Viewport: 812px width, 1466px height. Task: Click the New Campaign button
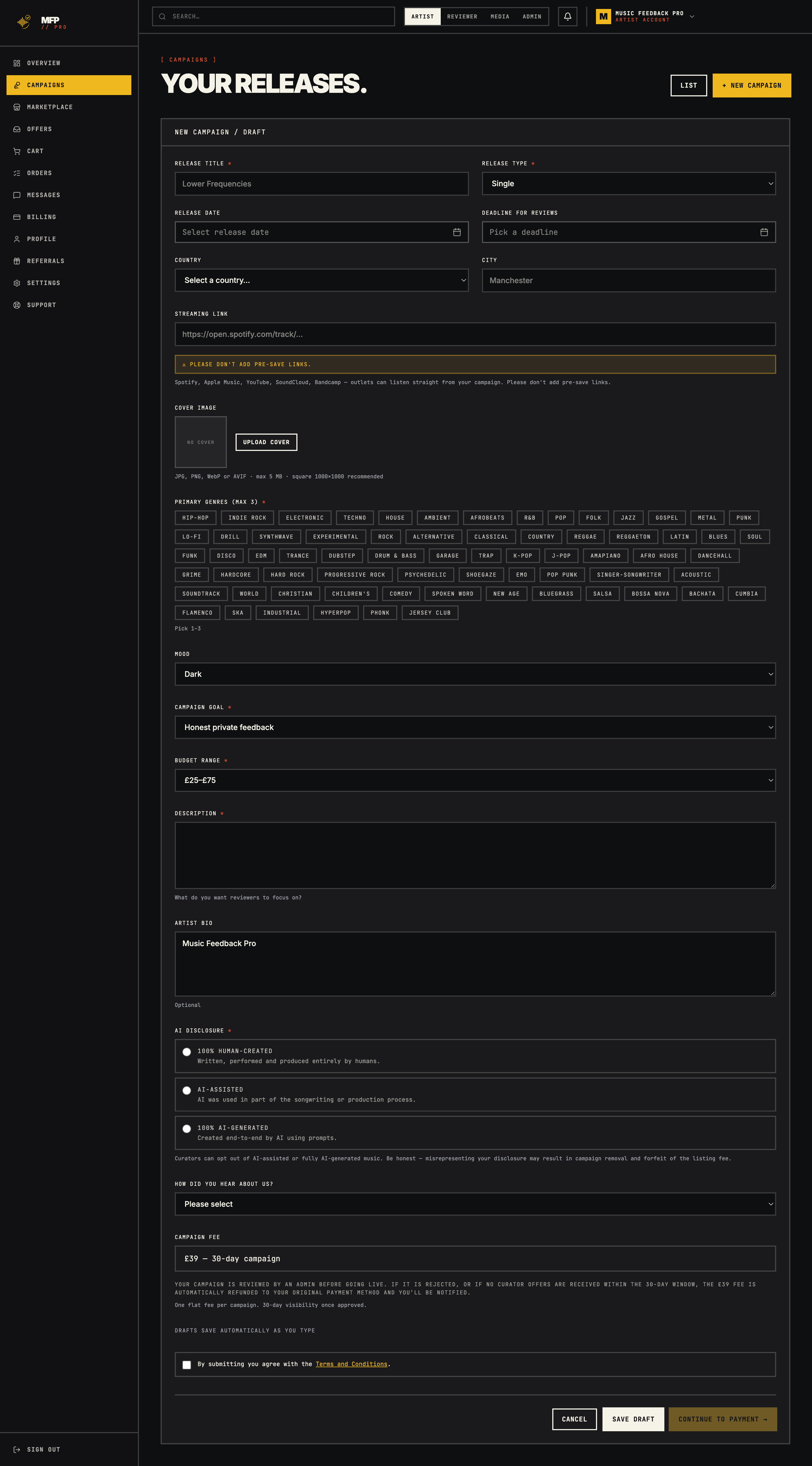click(752, 85)
